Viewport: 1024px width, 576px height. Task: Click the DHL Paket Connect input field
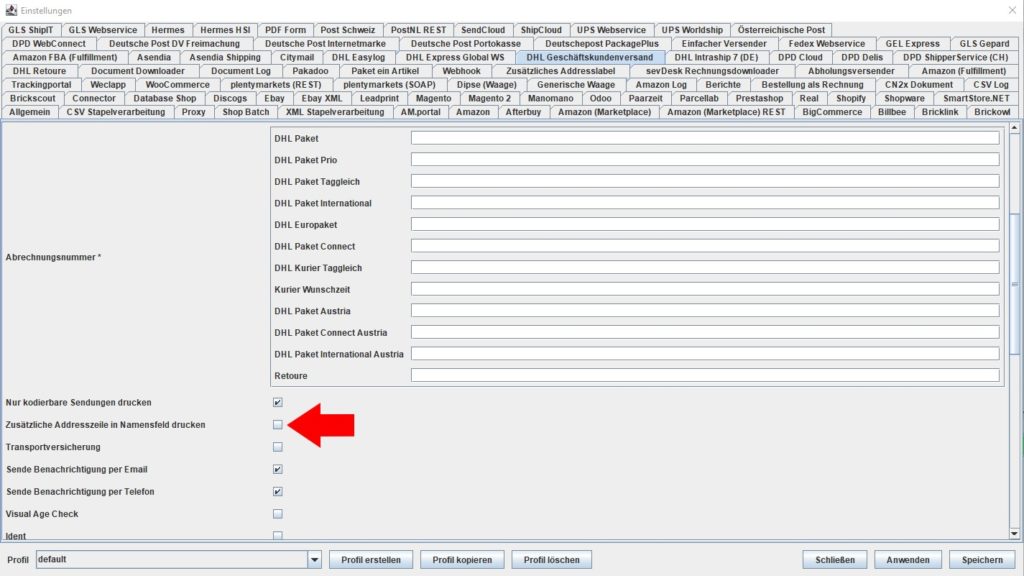click(x=705, y=246)
